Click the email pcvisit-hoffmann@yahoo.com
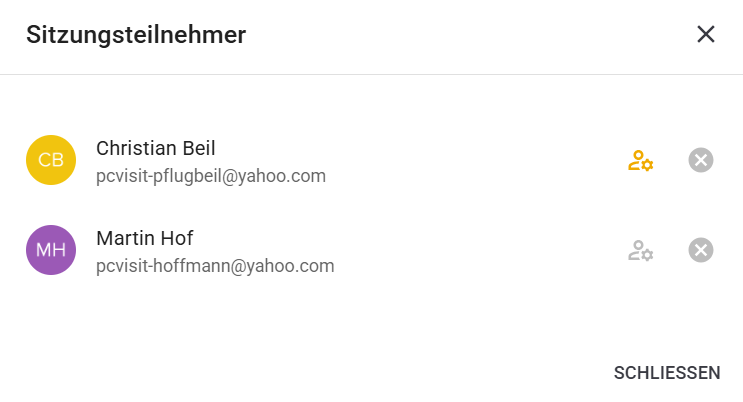 tap(215, 266)
